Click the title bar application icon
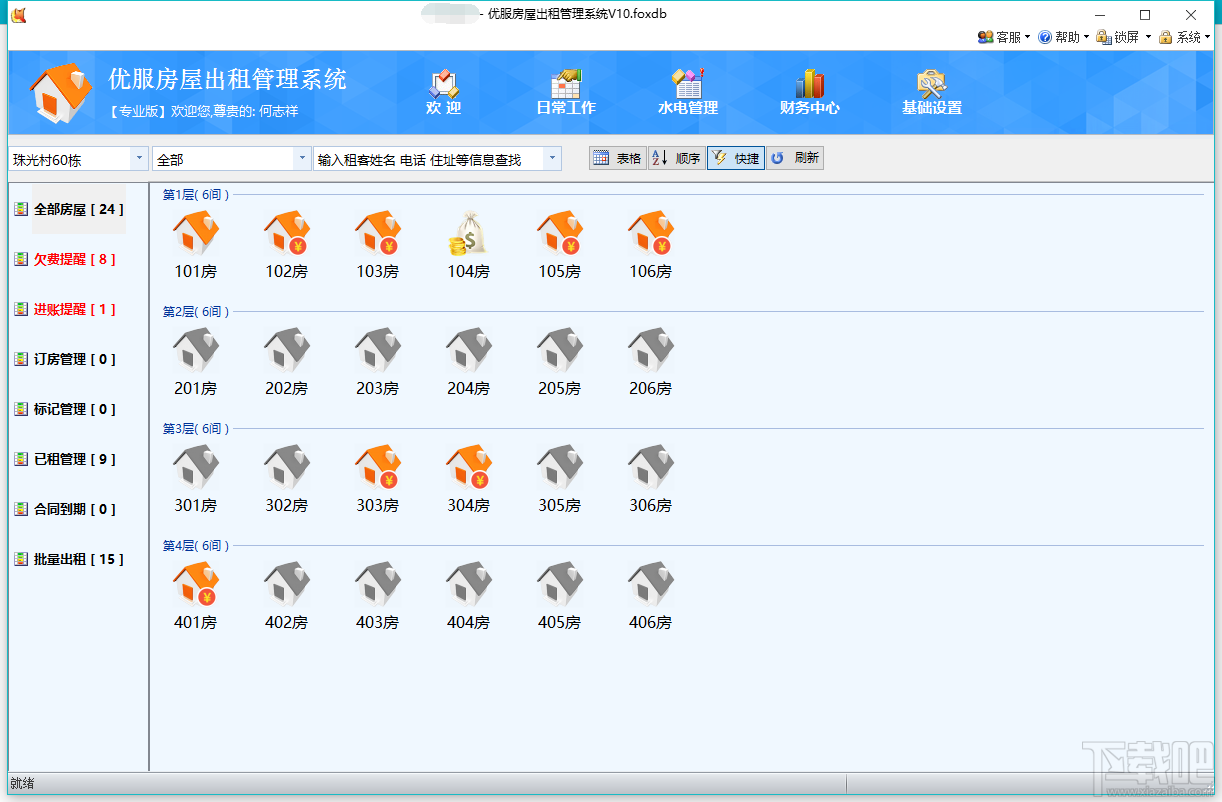 click(18, 14)
